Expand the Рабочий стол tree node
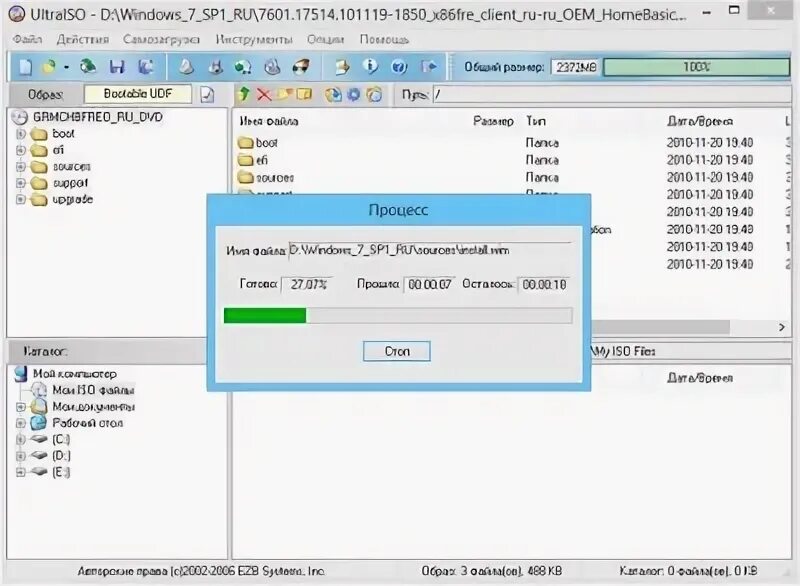The height and width of the screenshot is (586, 800). tap(21, 423)
